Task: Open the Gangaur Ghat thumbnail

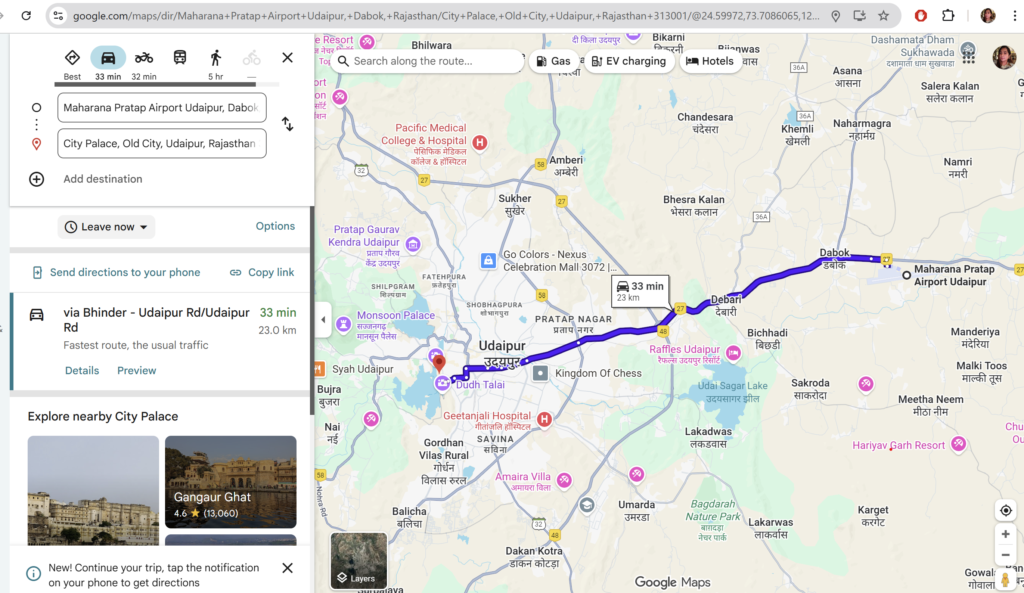Action: click(230, 481)
